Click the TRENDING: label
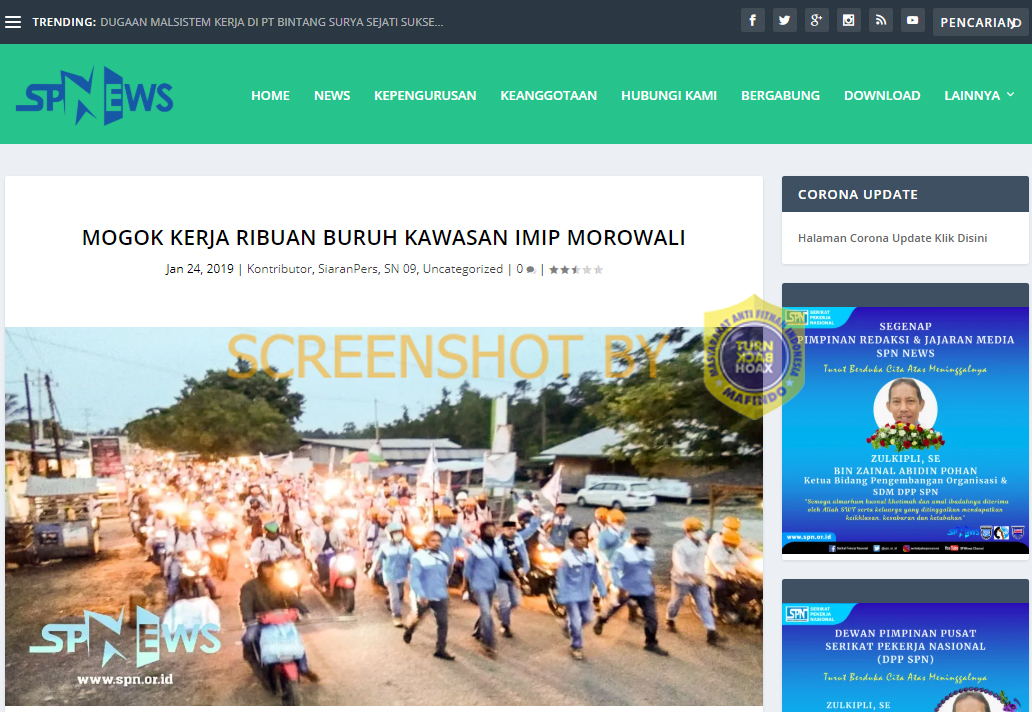This screenshot has width=1032, height=712. pyautogui.click(x=64, y=22)
